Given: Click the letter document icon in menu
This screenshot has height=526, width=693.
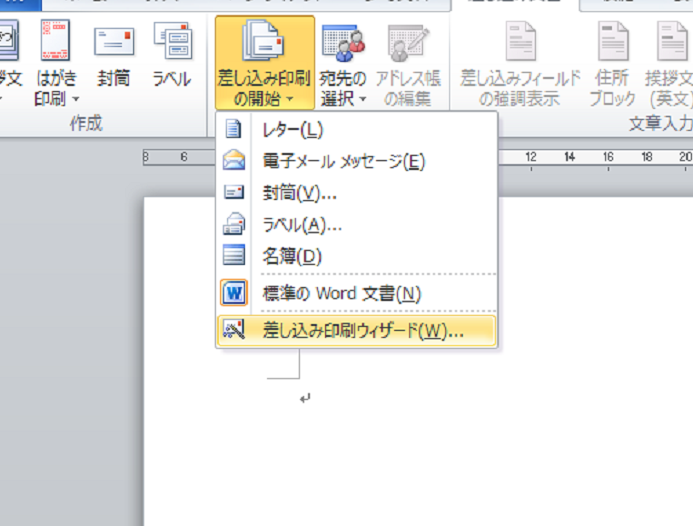Looking at the screenshot, I should [x=233, y=129].
